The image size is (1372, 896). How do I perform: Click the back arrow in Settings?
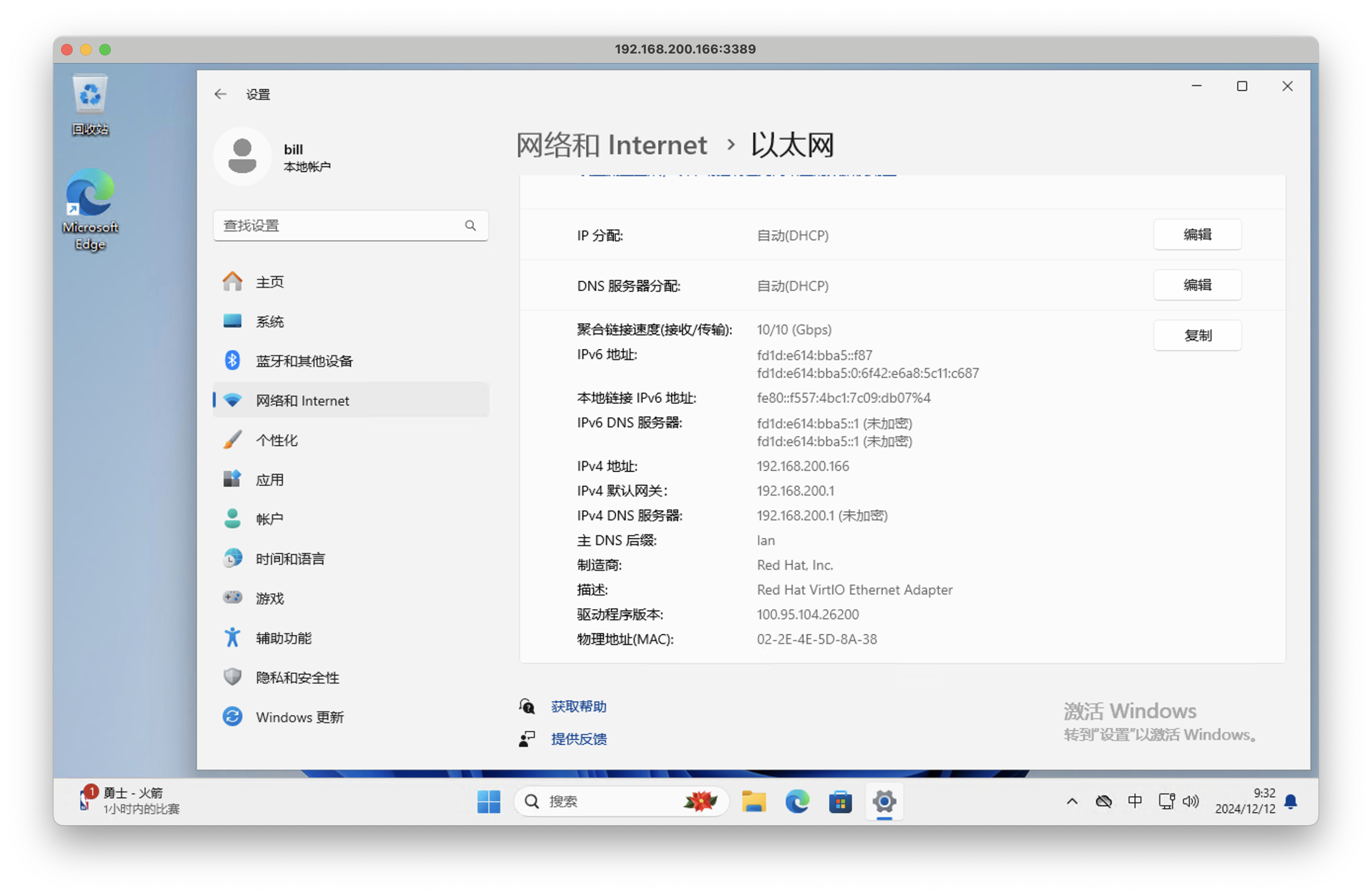pos(221,94)
